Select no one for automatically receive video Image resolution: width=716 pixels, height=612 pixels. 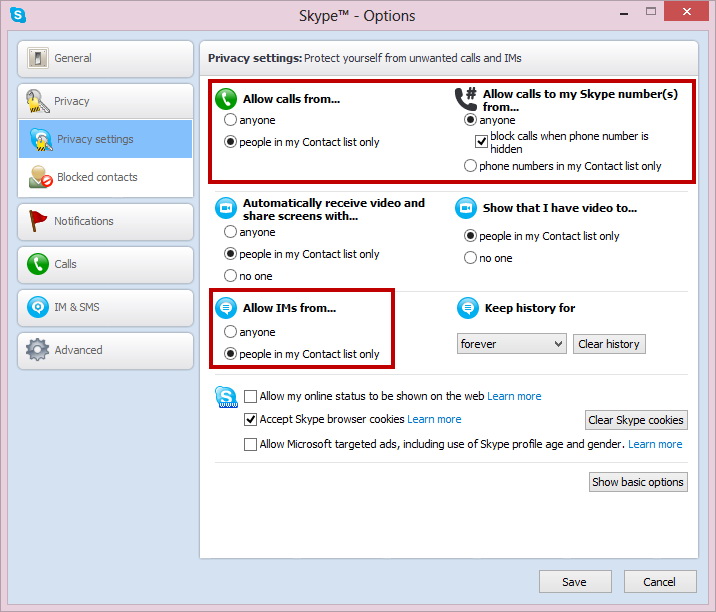click(230, 275)
